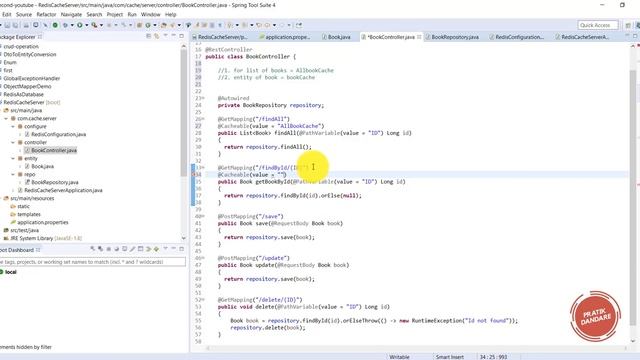This screenshot has width=640, height=360.
Task: Click the Boot Dashboard debug icon
Action: [100, 249]
